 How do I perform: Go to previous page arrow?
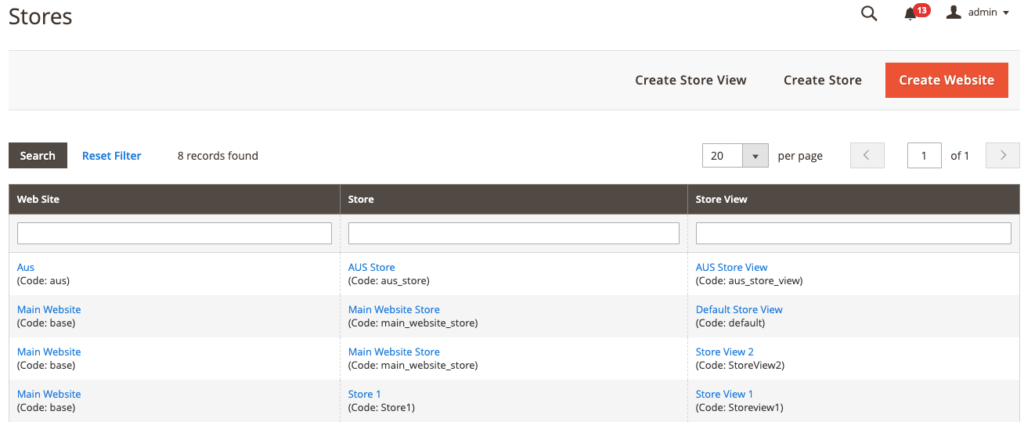[x=867, y=156]
